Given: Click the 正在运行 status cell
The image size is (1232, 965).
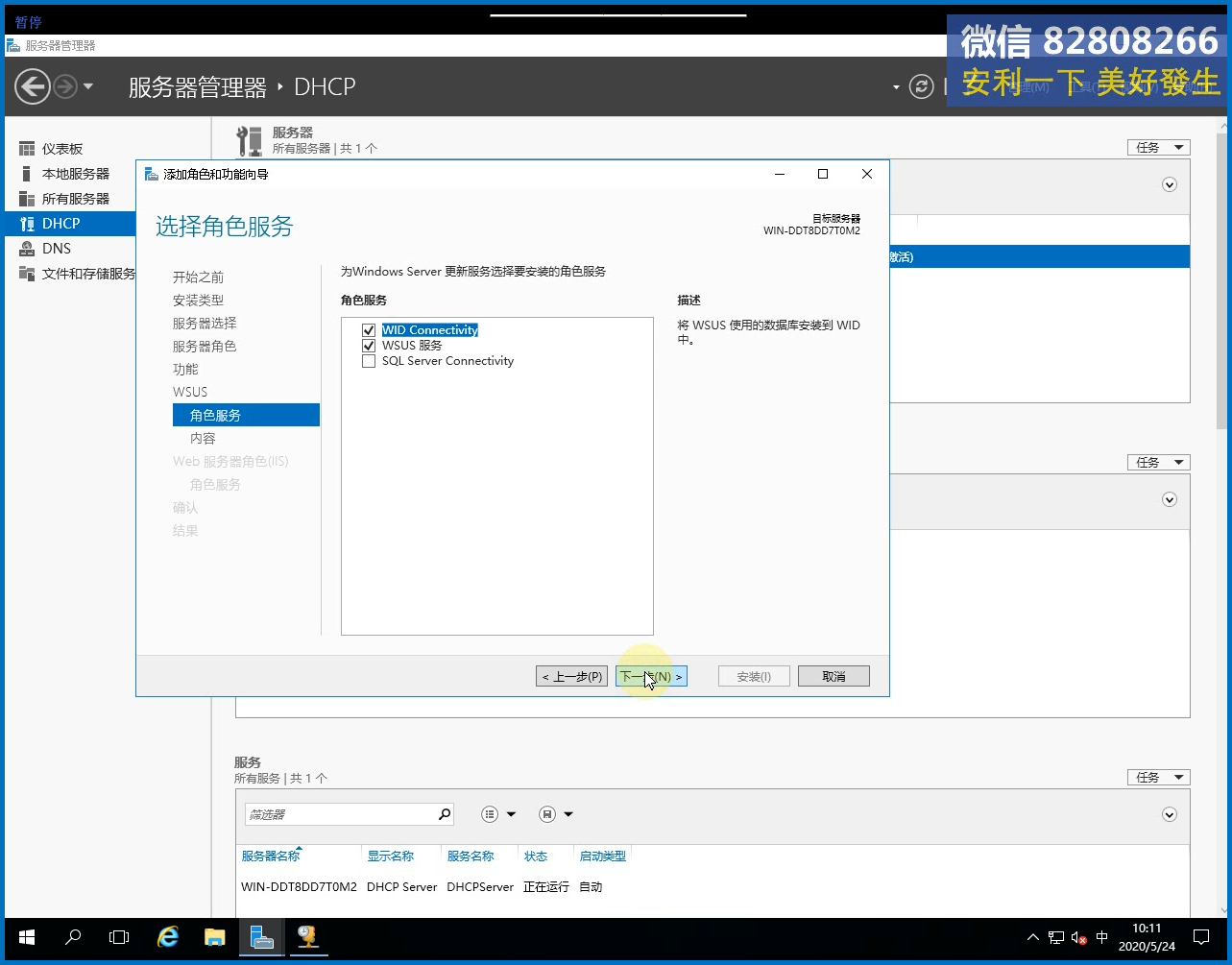Looking at the screenshot, I should point(545,886).
